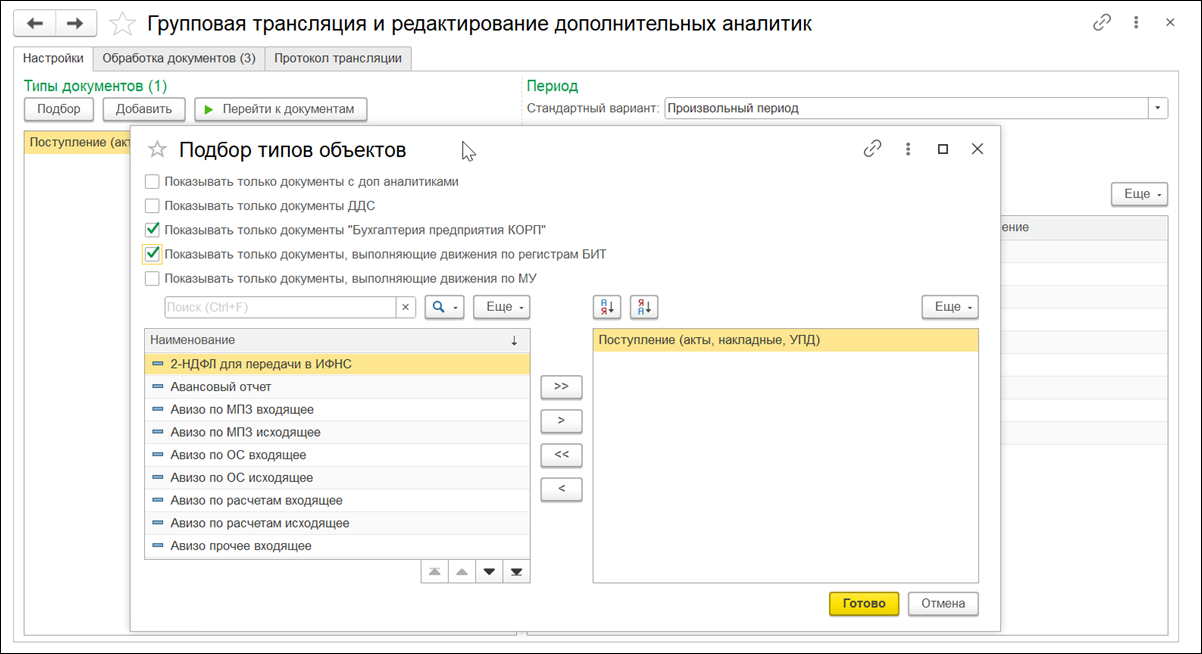Click the "Произвольный период" field
The image size is (1202, 654).
coord(906,108)
